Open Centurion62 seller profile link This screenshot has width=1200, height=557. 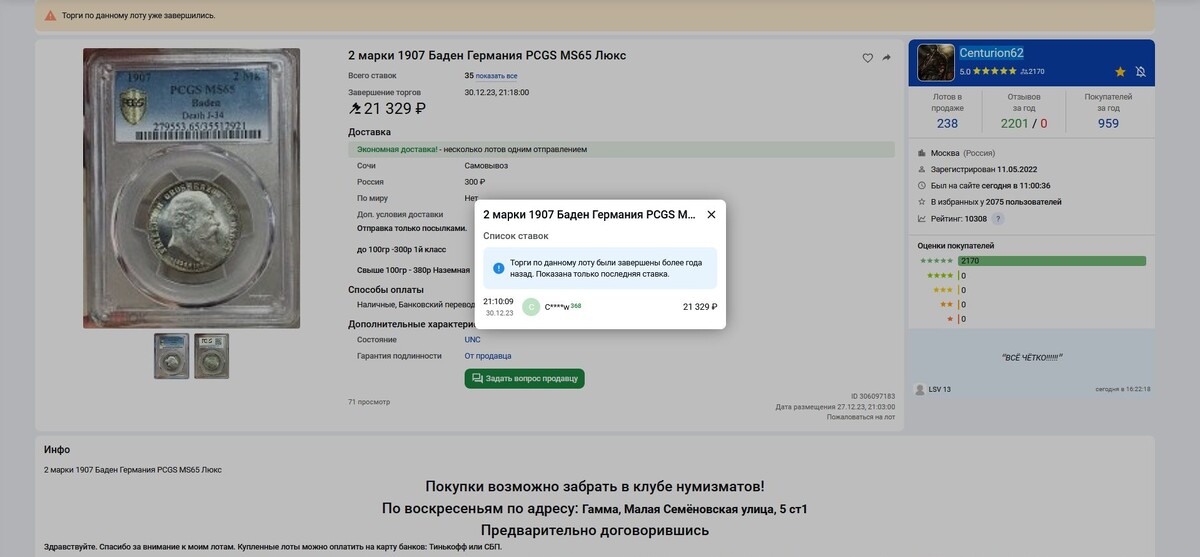991,53
